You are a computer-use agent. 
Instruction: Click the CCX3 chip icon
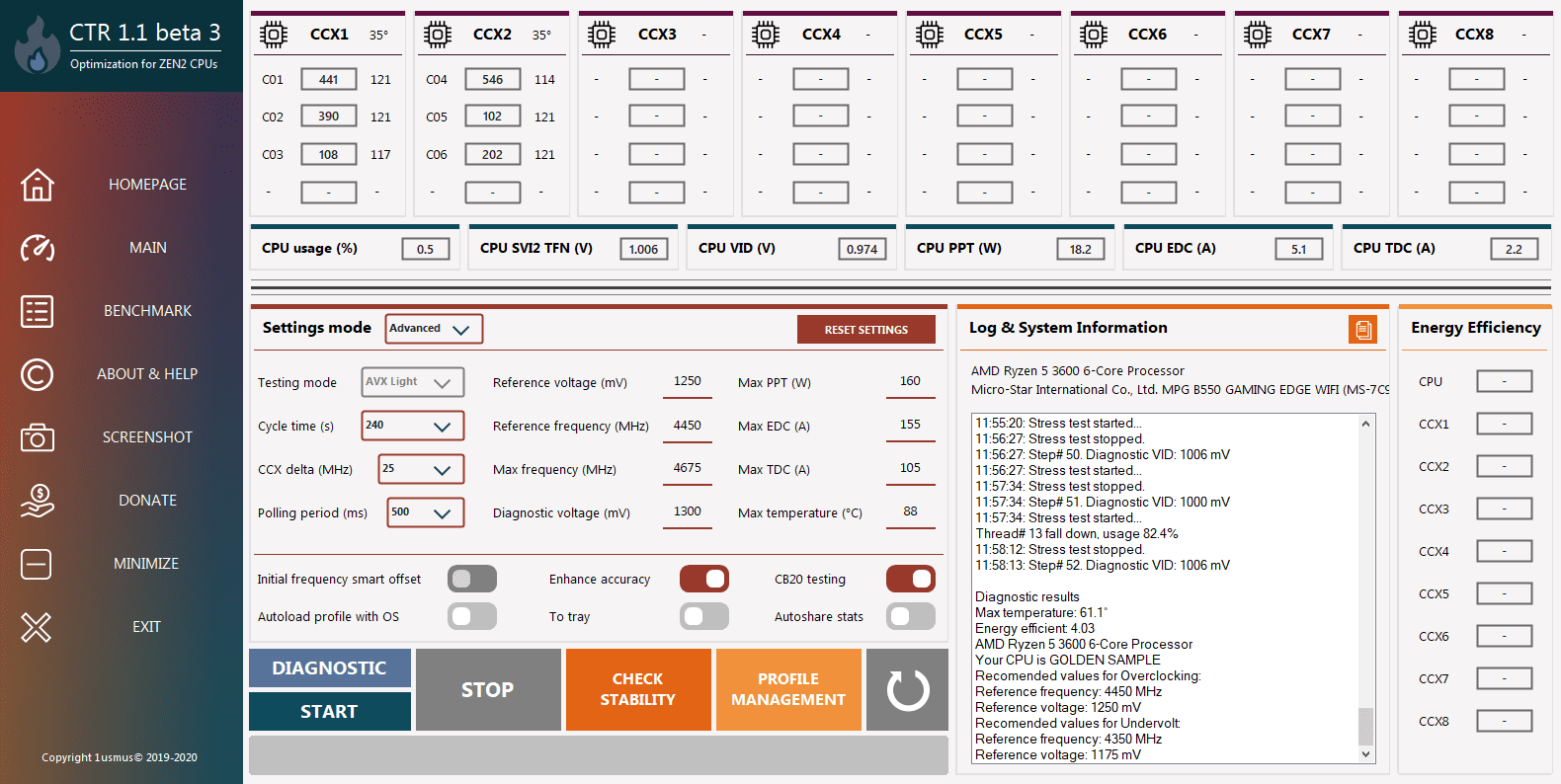tap(602, 35)
